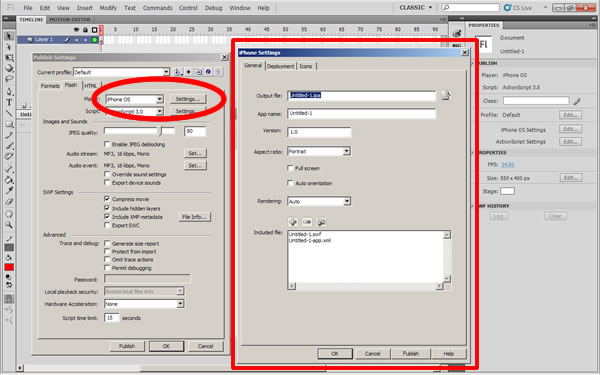Click the JPEG quality slider handle

(161, 131)
